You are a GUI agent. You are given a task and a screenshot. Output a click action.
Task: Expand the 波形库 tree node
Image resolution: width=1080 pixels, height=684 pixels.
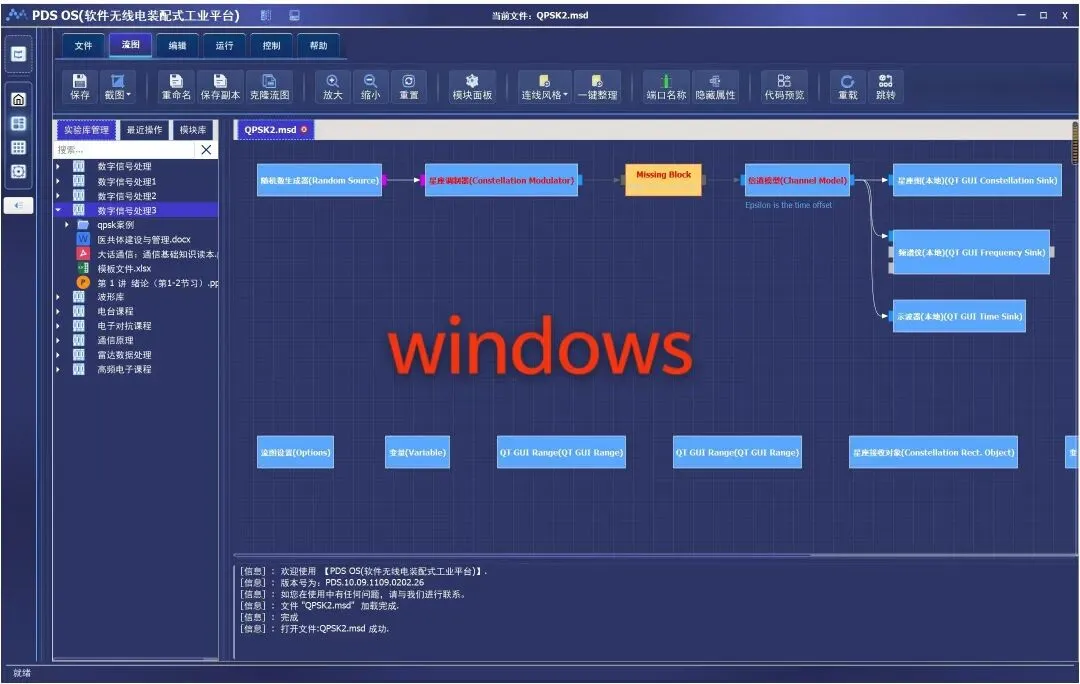pos(58,297)
